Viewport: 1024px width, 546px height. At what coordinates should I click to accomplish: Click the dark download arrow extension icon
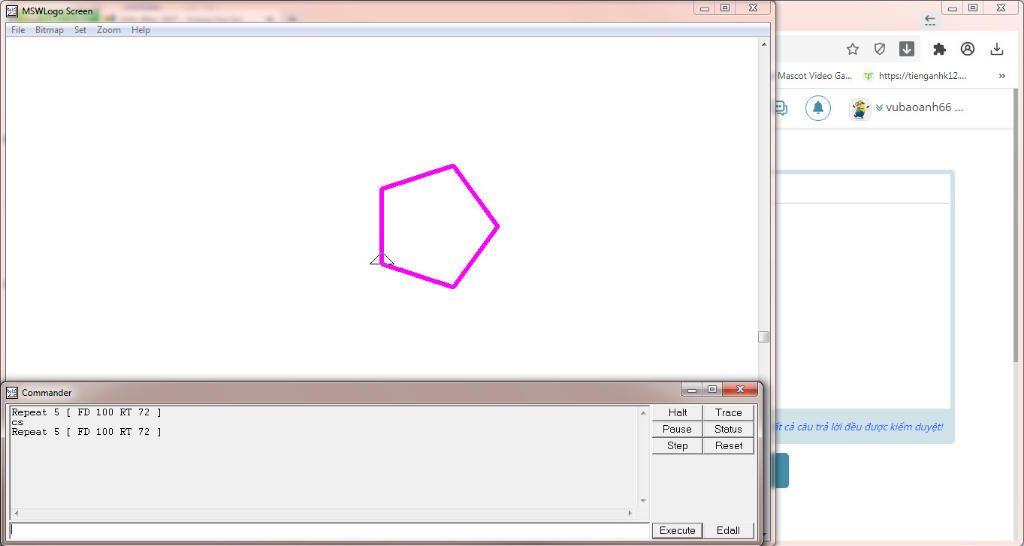click(906, 49)
